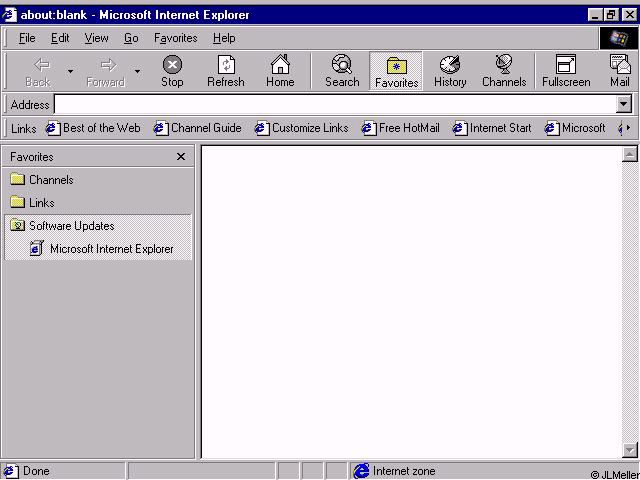640x480 pixels.
Task: Open the History pane
Action: (x=450, y=71)
